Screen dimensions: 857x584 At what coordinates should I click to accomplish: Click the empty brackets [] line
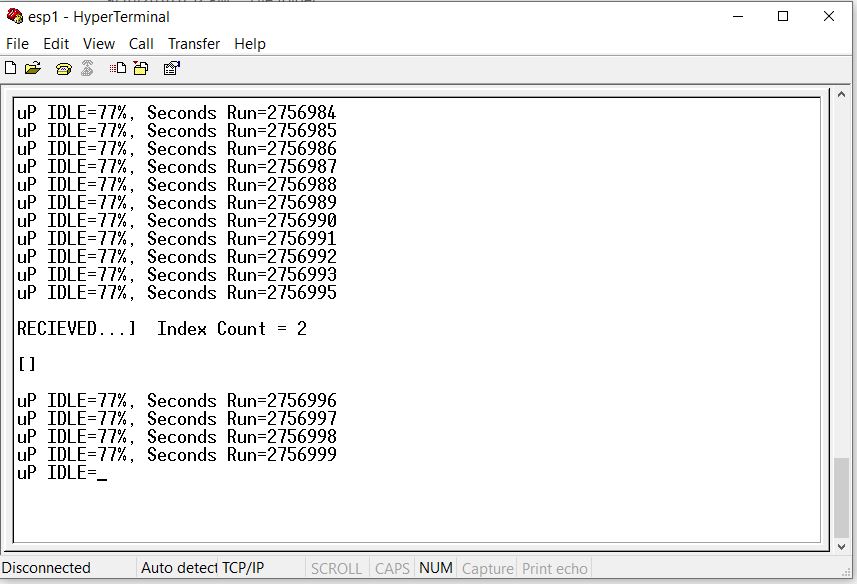coord(27,364)
